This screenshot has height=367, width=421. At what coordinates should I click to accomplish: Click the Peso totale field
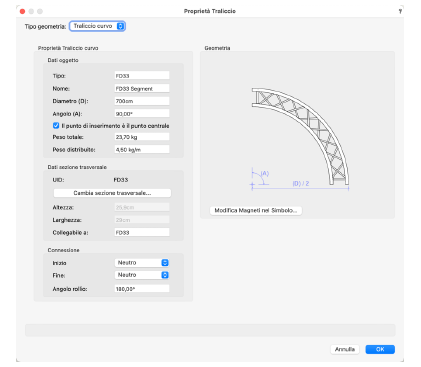click(142, 137)
